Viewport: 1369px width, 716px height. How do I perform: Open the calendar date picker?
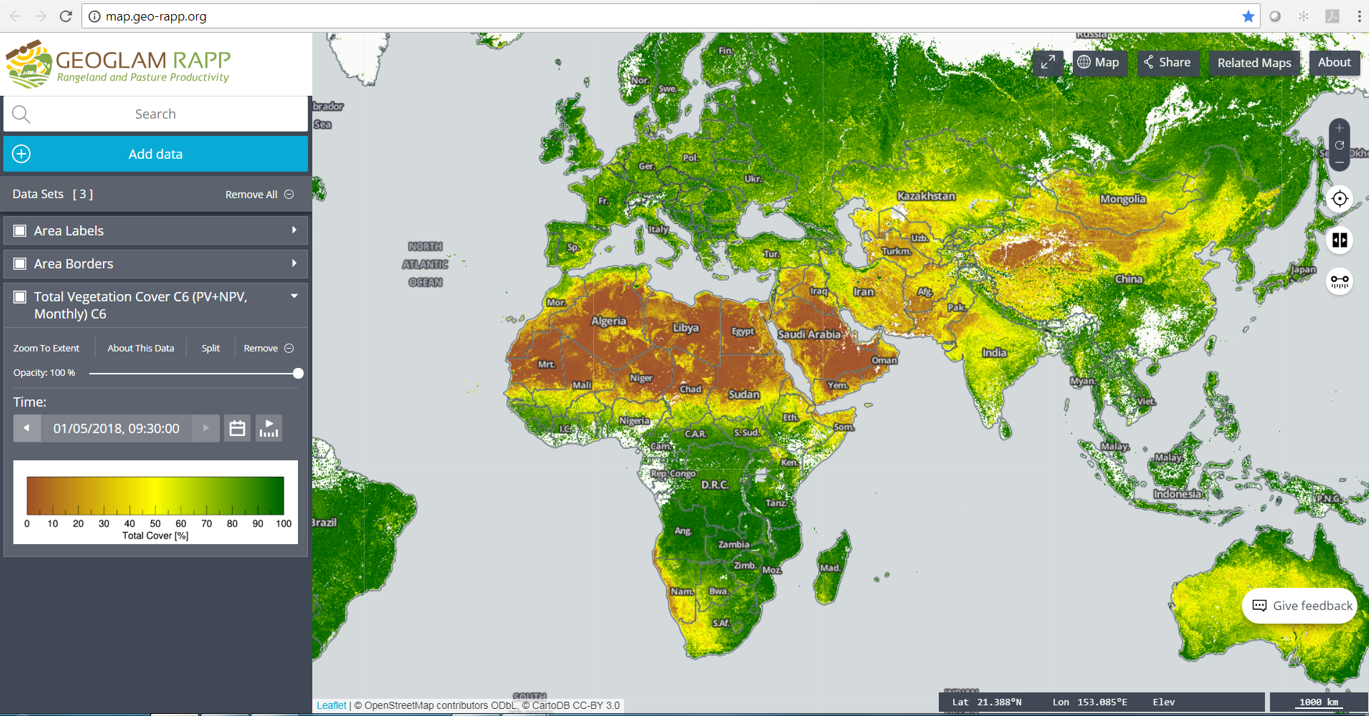click(x=237, y=429)
